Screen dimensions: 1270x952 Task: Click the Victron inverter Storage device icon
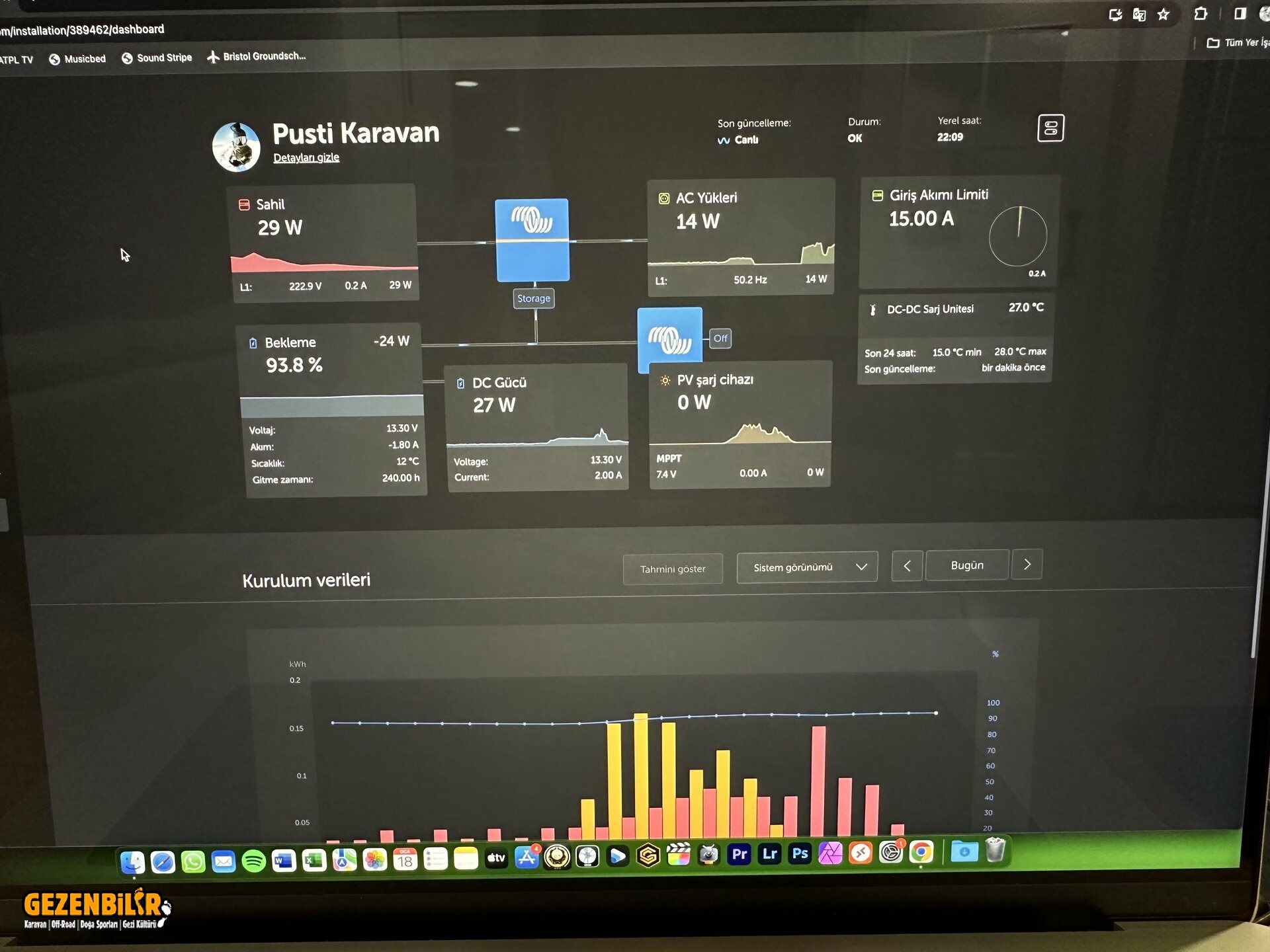coord(532,239)
